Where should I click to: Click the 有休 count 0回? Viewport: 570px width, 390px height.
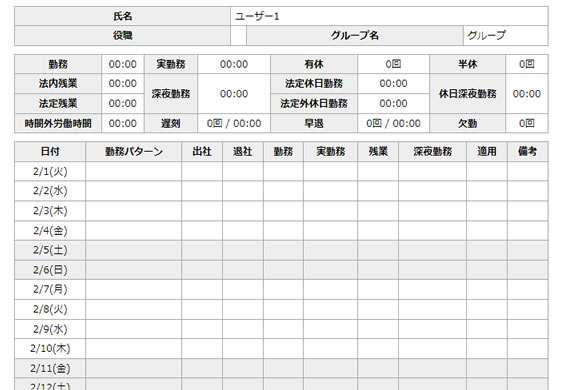pyautogui.click(x=393, y=64)
